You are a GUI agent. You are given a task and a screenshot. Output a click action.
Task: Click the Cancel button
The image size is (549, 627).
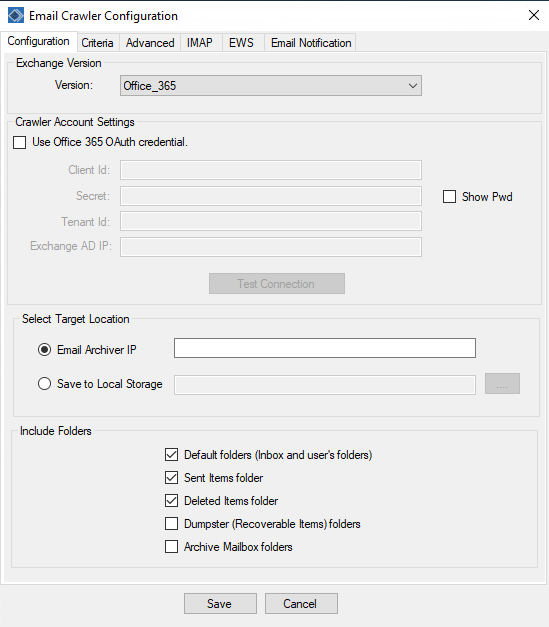pyautogui.click(x=301, y=603)
